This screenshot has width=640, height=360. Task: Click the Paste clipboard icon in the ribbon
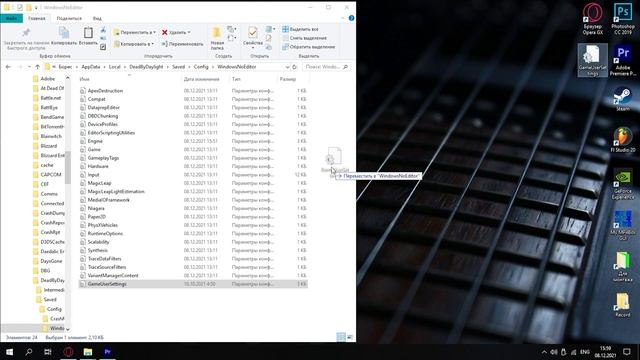click(88, 33)
